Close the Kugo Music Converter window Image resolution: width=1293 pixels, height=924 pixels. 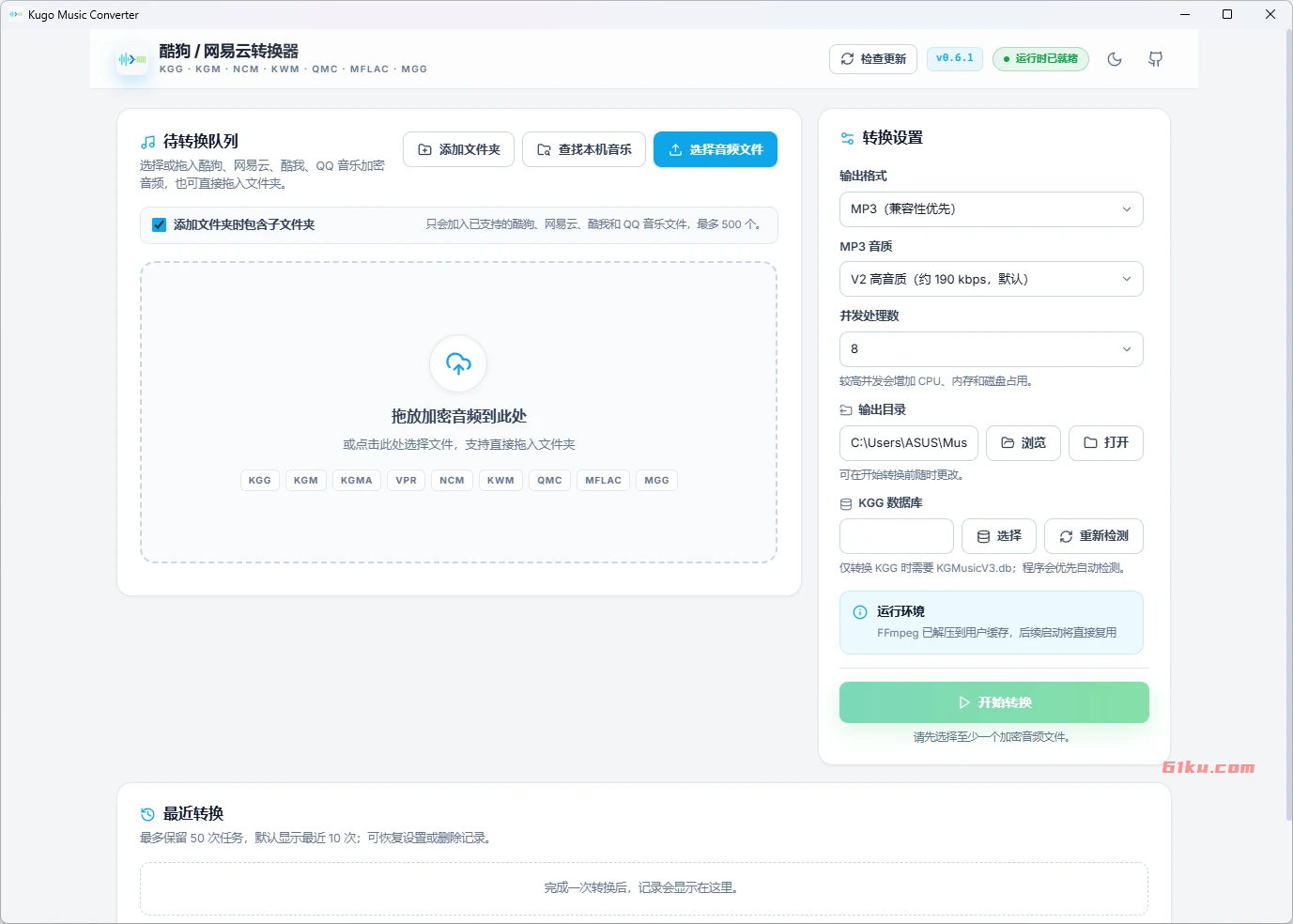(1270, 14)
